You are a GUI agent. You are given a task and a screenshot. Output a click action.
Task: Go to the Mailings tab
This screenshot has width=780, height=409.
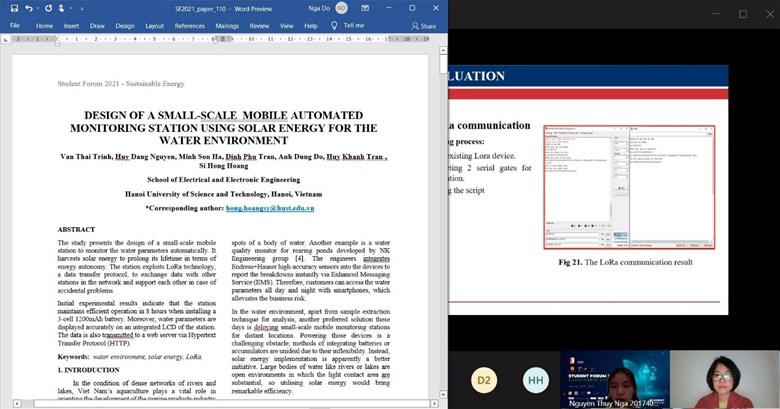(227, 26)
